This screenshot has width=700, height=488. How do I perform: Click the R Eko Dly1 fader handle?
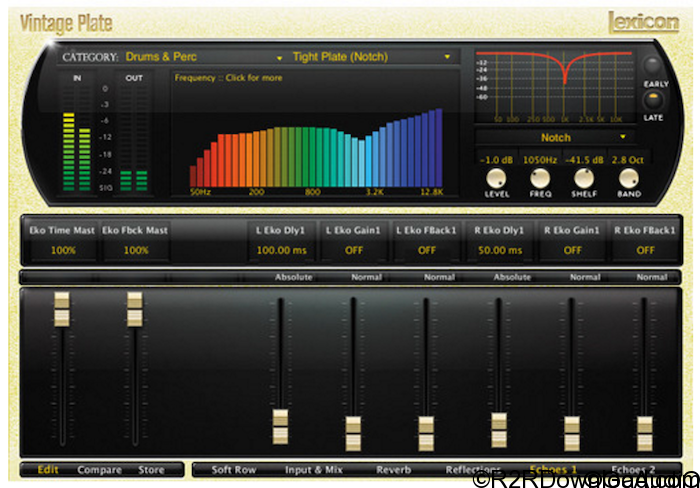coord(499,430)
